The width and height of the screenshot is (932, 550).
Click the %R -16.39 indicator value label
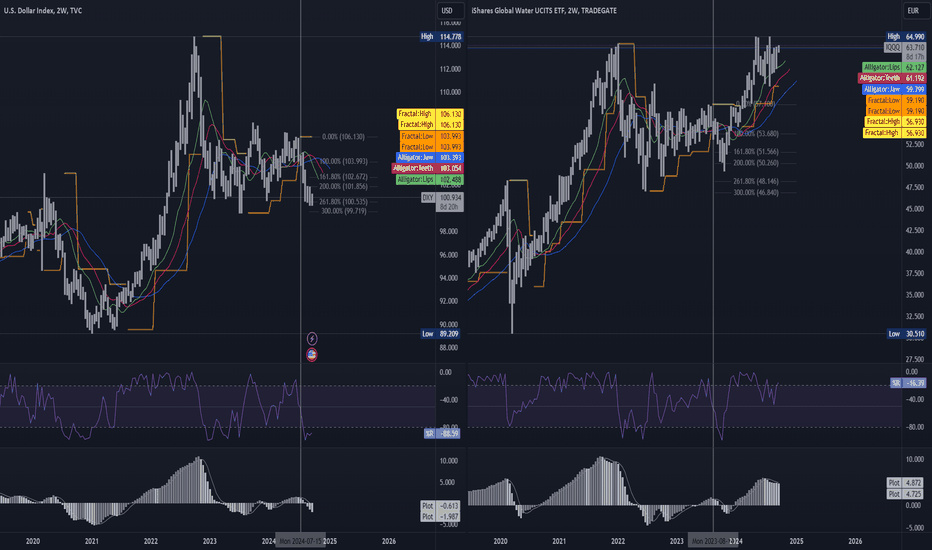(x=908, y=384)
